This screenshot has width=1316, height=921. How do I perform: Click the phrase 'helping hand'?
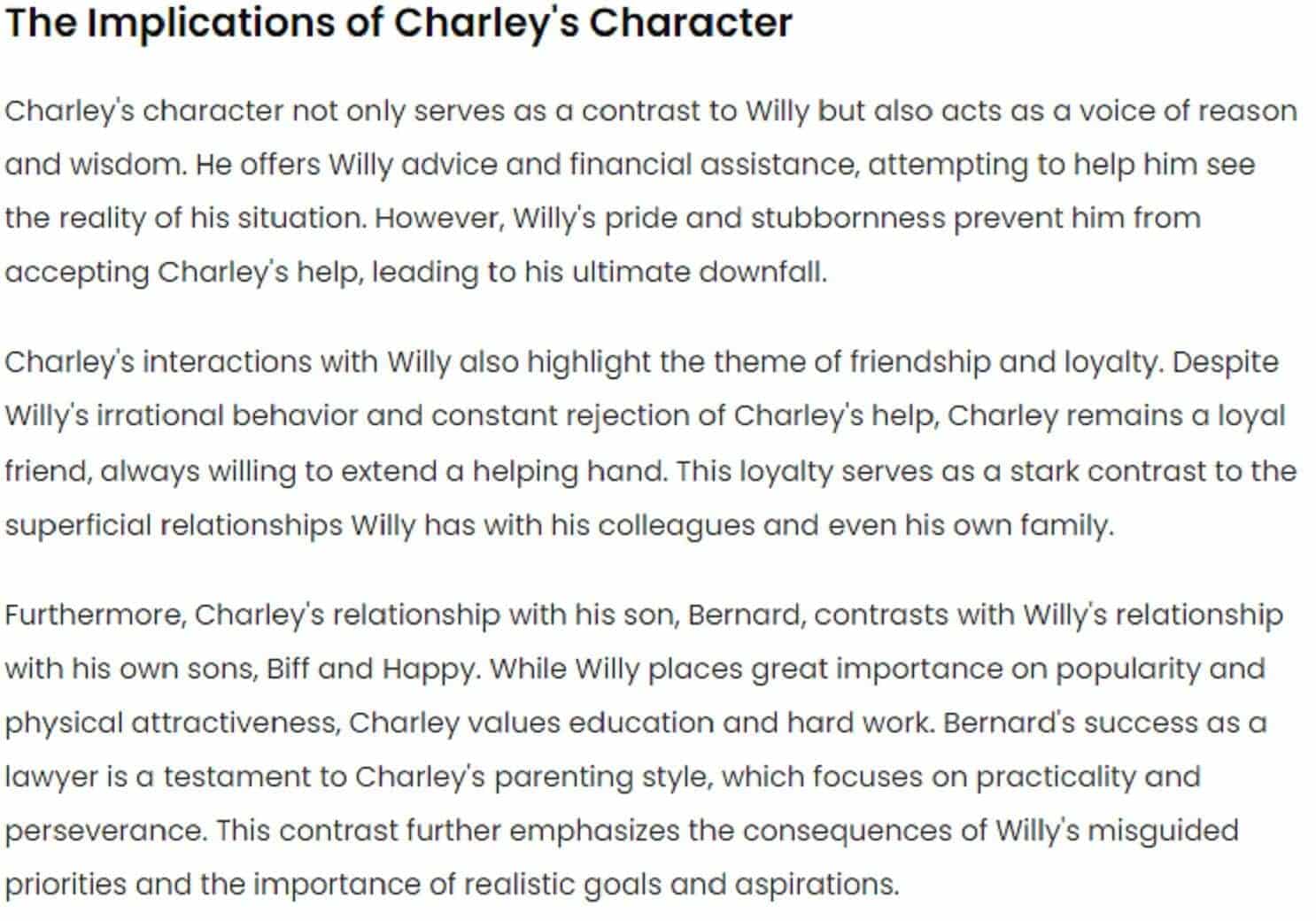[569, 471]
